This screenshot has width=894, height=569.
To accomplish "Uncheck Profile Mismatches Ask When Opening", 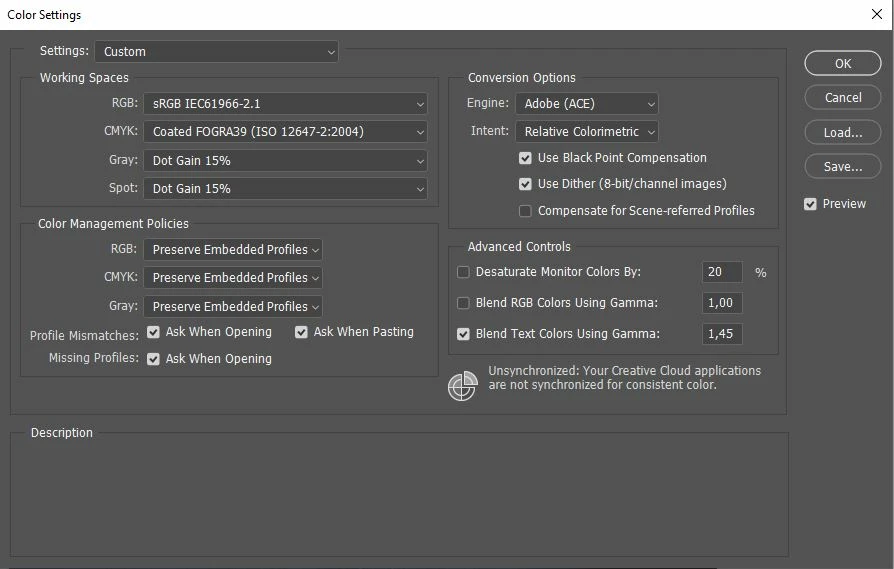I will pyautogui.click(x=153, y=332).
